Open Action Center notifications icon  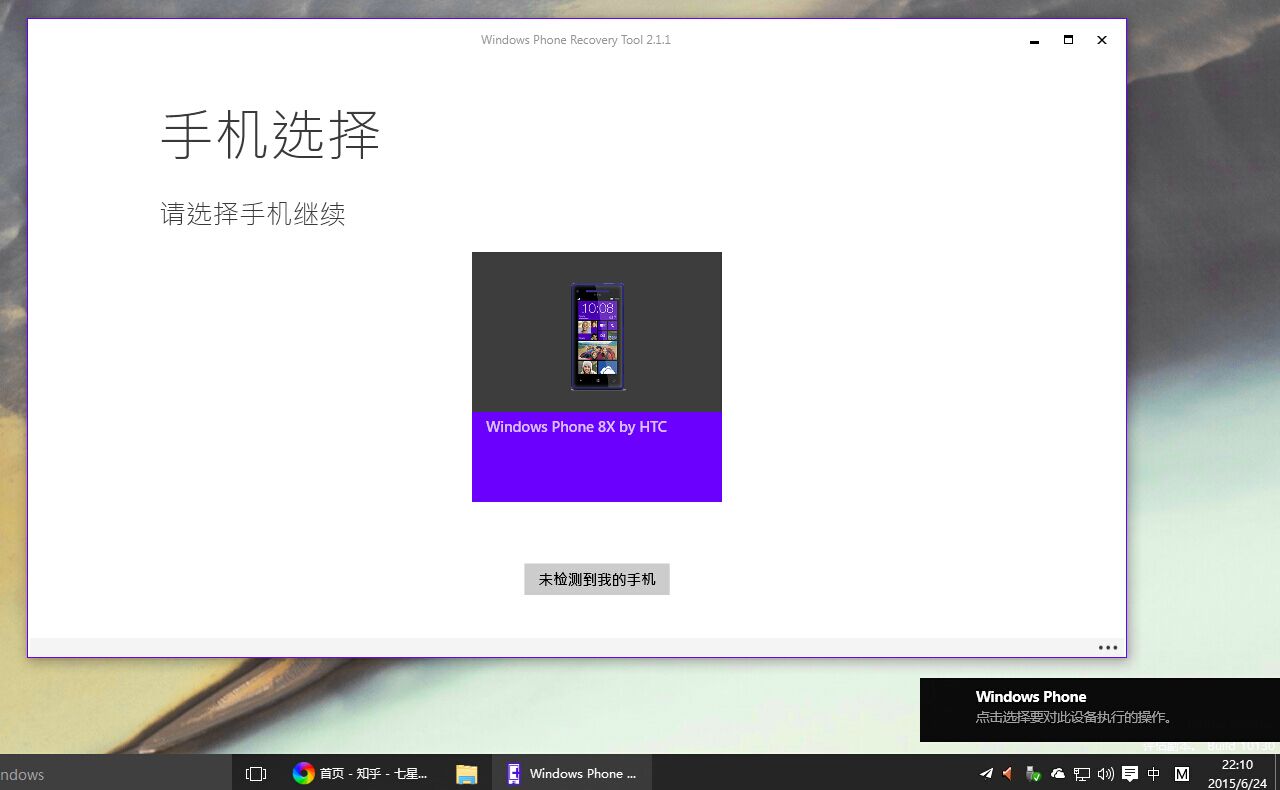[x=1130, y=773]
